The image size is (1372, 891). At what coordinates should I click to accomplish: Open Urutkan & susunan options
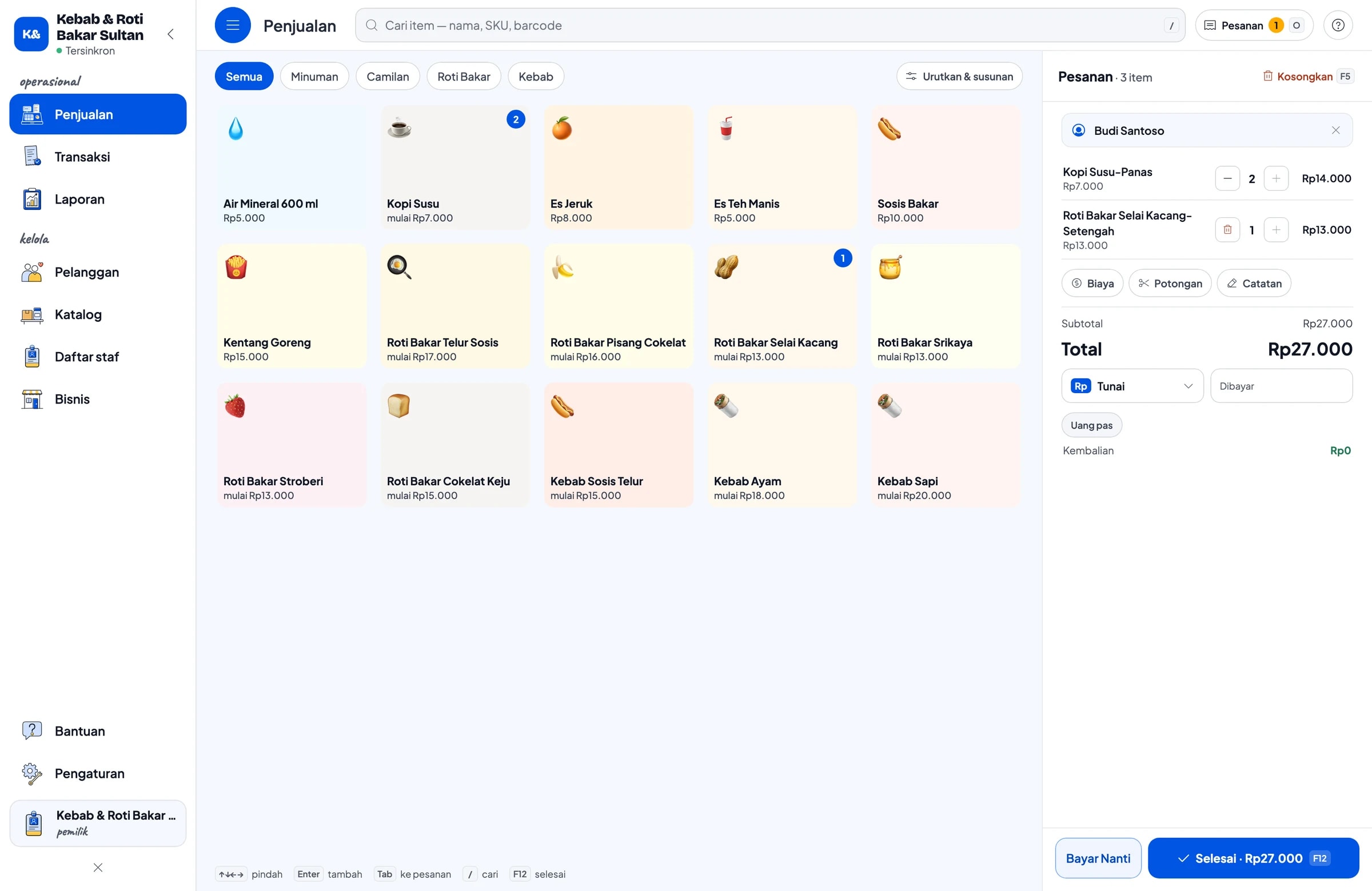click(959, 77)
